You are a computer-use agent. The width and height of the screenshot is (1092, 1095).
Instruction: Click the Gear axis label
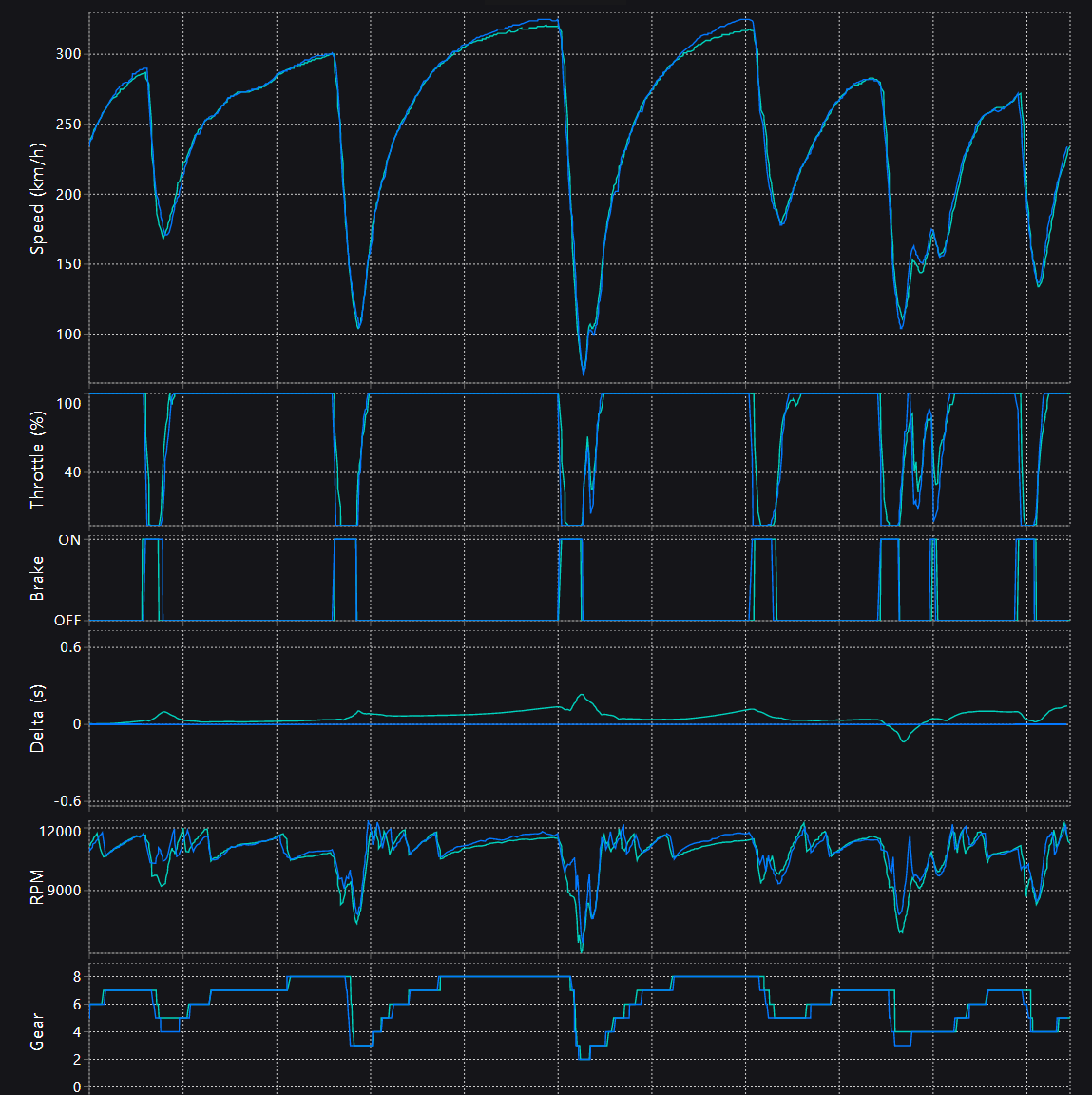point(37,1031)
